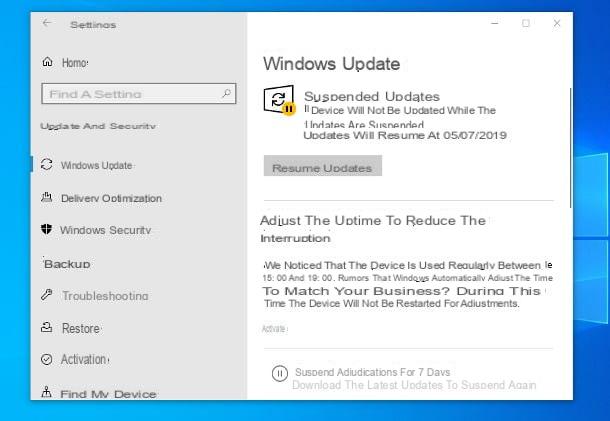Open the Home icon in sidebar
This screenshot has height=421, width=610.
[x=47, y=61]
